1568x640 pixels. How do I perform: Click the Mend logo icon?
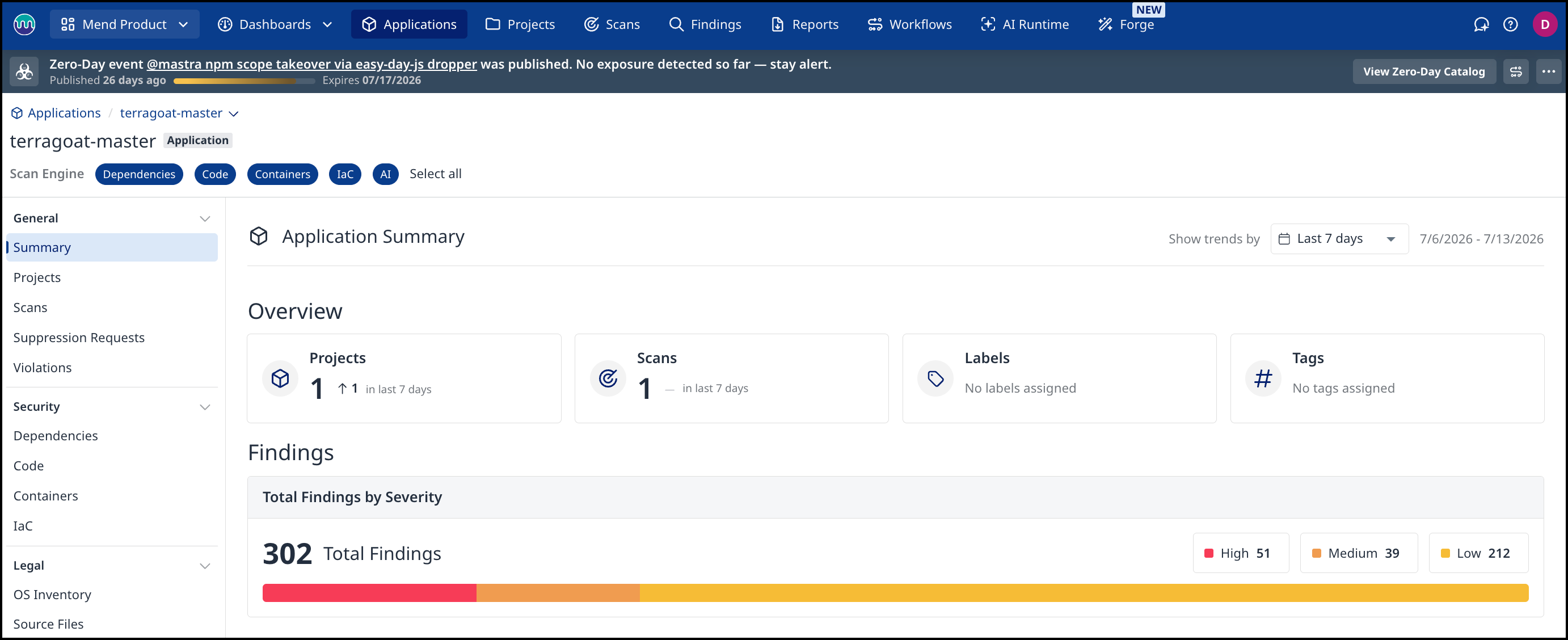click(24, 24)
